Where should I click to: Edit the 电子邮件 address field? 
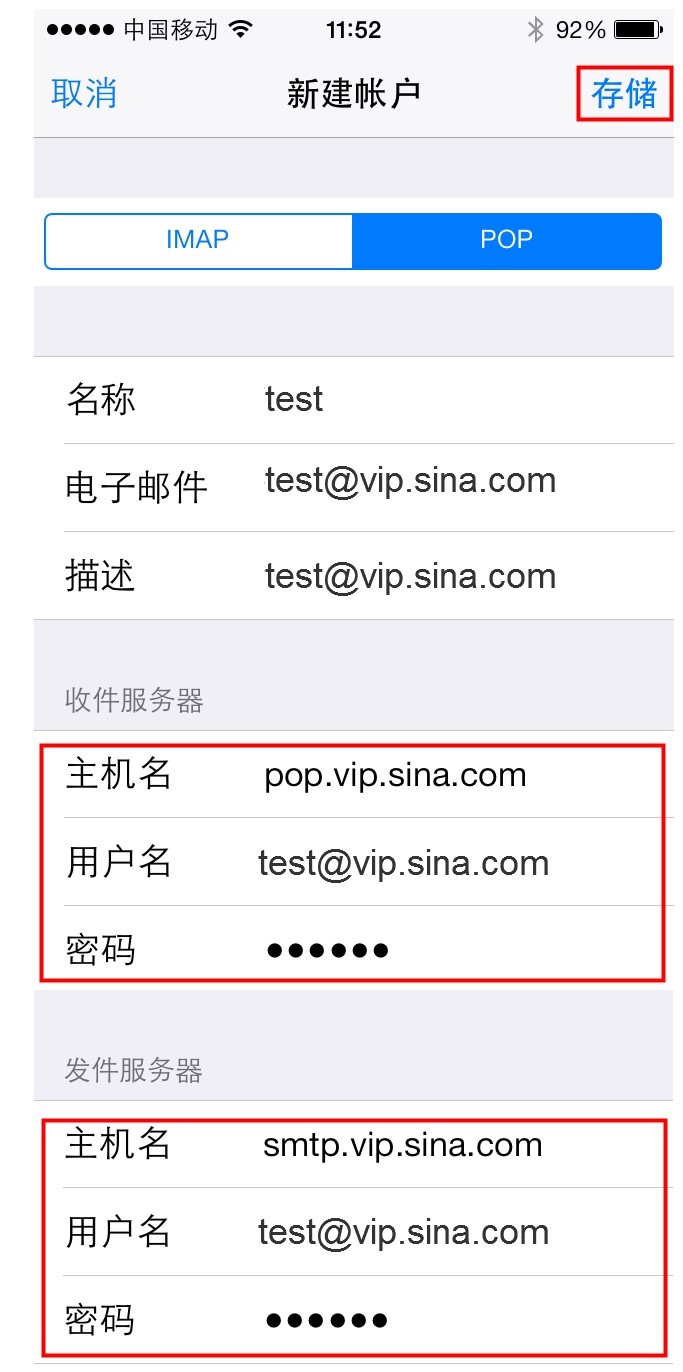click(x=354, y=487)
